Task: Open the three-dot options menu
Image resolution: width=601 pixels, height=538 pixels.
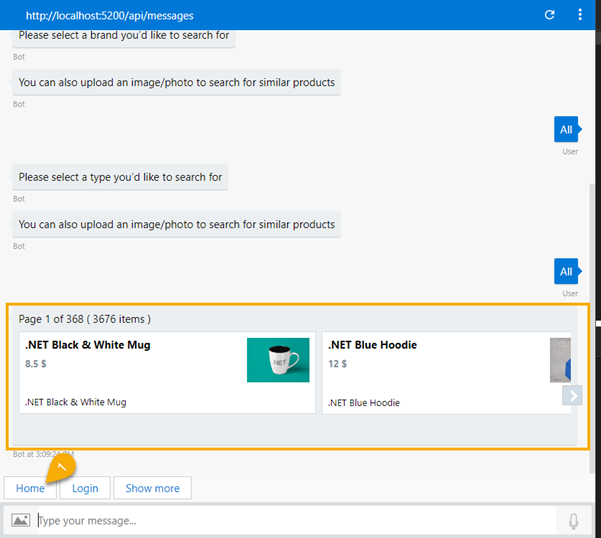Action: (580, 15)
